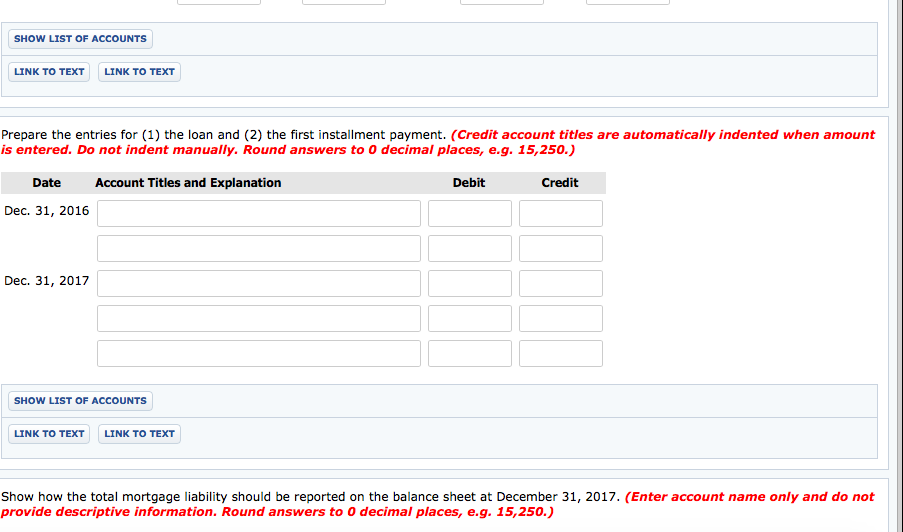903x532 pixels.
Task: Select the Dec. 31, 2017 date label
Action: 47,281
